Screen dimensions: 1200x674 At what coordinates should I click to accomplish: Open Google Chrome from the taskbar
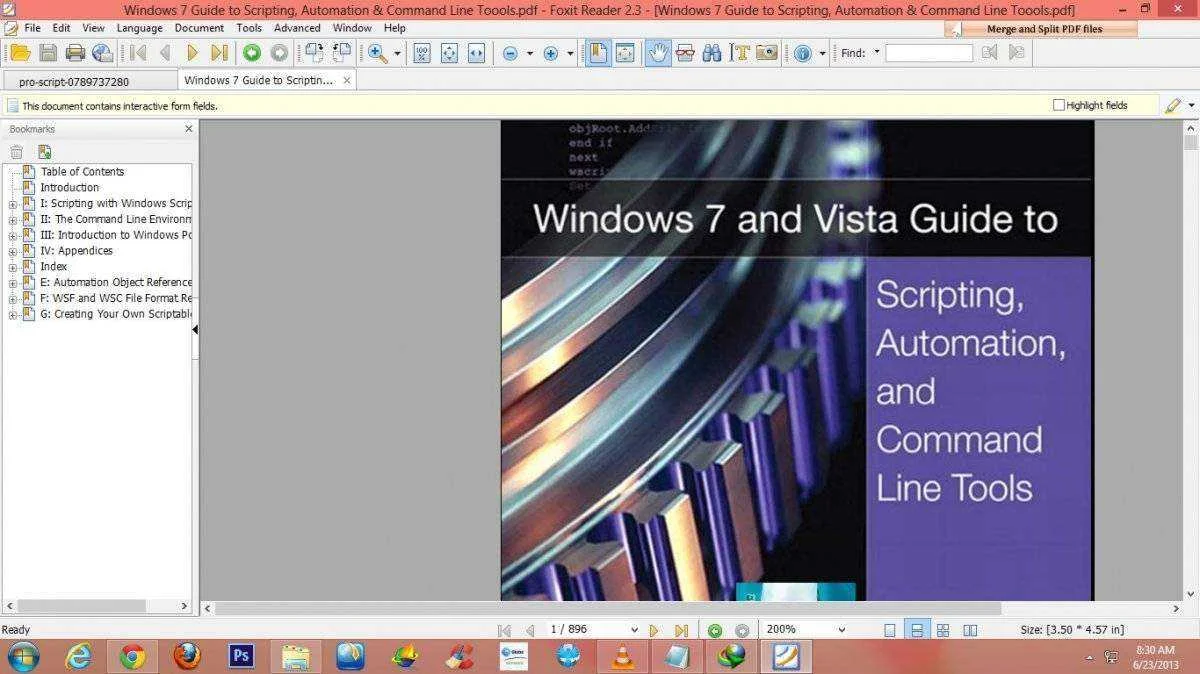pyautogui.click(x=132, y=657)
